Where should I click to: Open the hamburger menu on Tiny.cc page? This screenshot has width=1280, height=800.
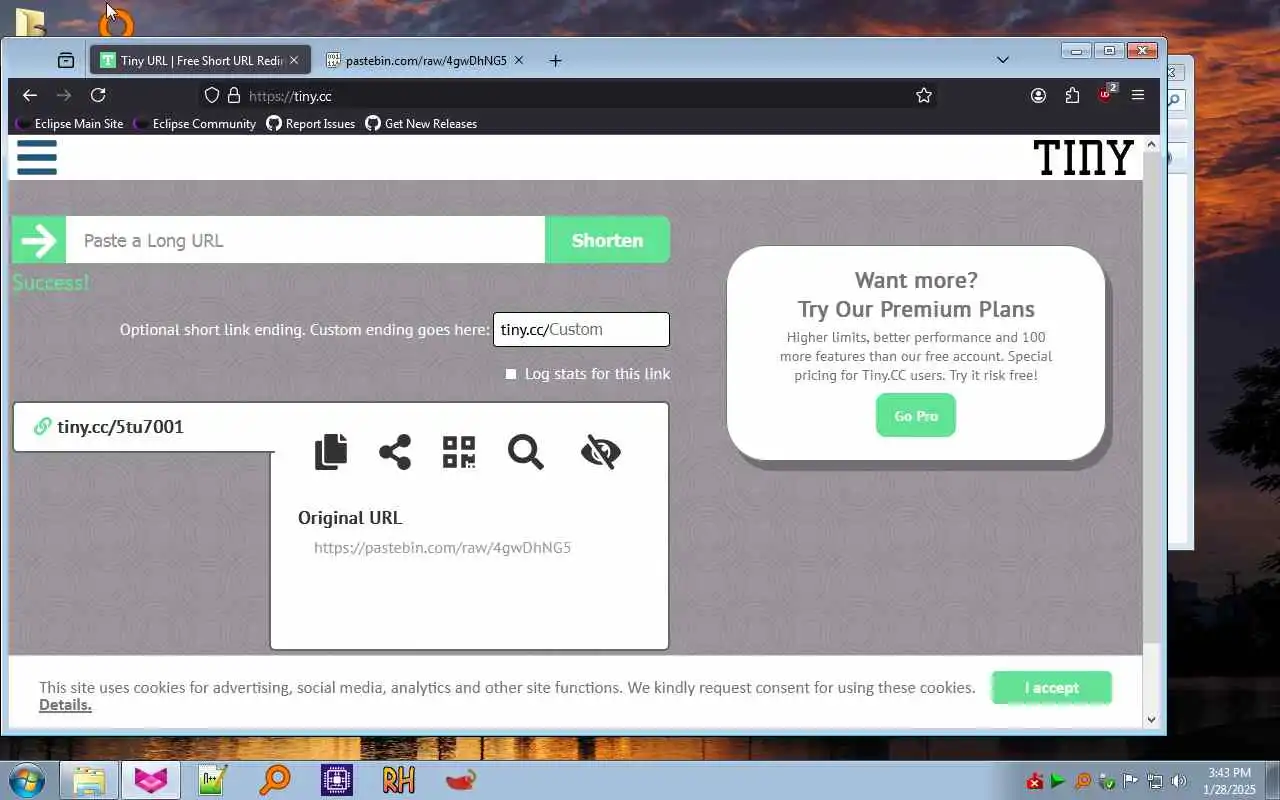[37, 158]
